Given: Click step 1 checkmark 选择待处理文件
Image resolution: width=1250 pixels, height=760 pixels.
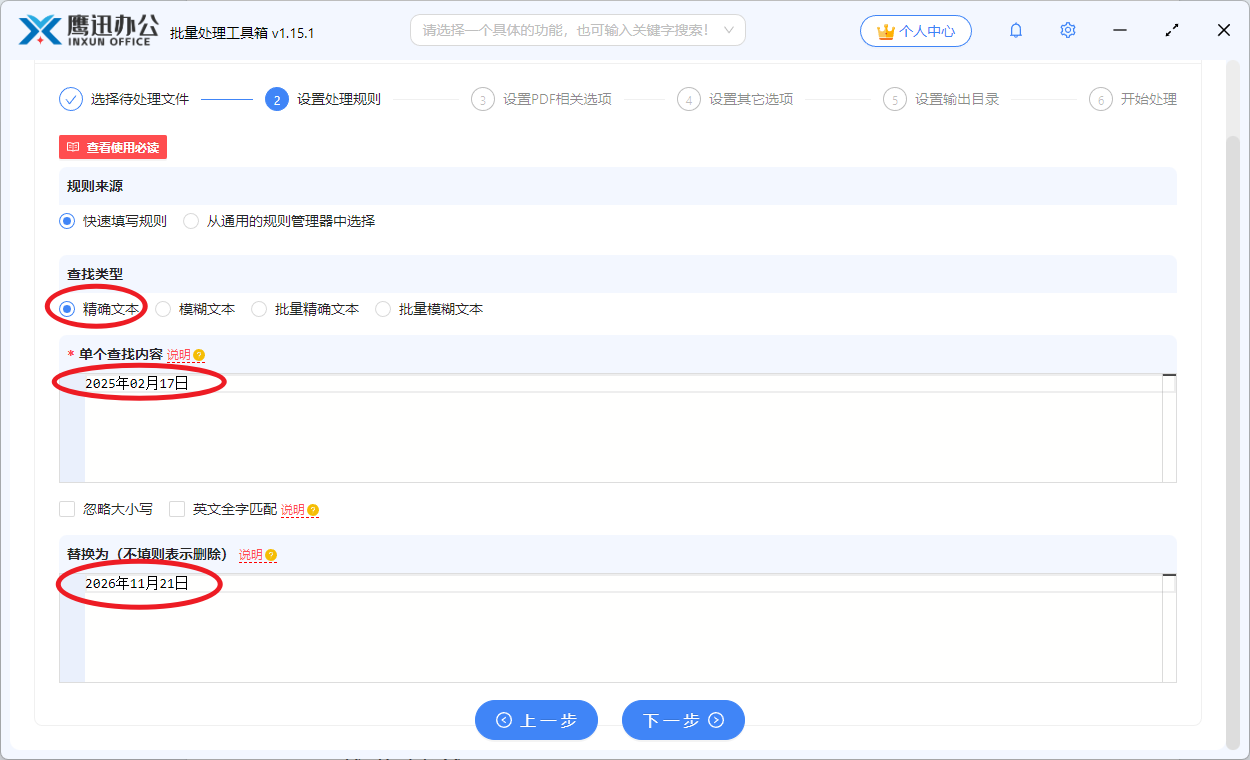Looking at the screenshot, I should (124, 99).
